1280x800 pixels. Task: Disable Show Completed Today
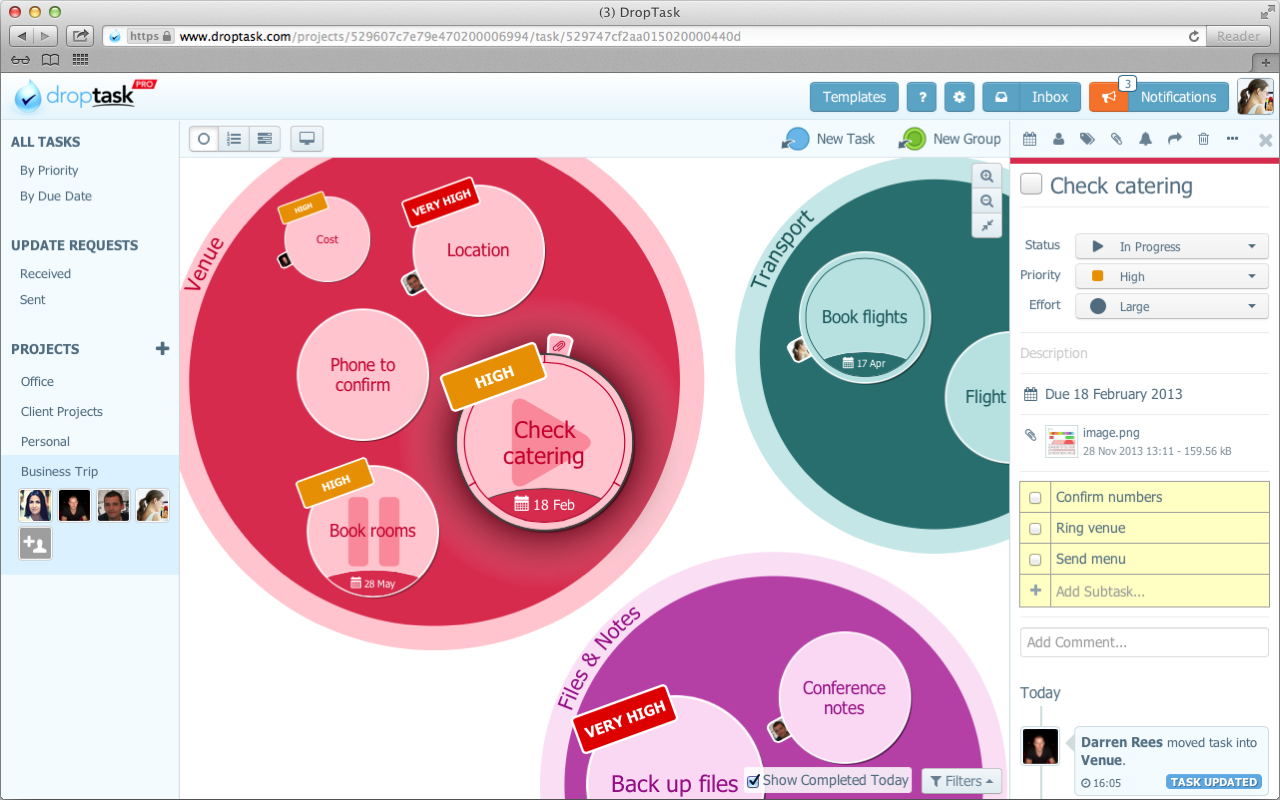pos(753,780)
